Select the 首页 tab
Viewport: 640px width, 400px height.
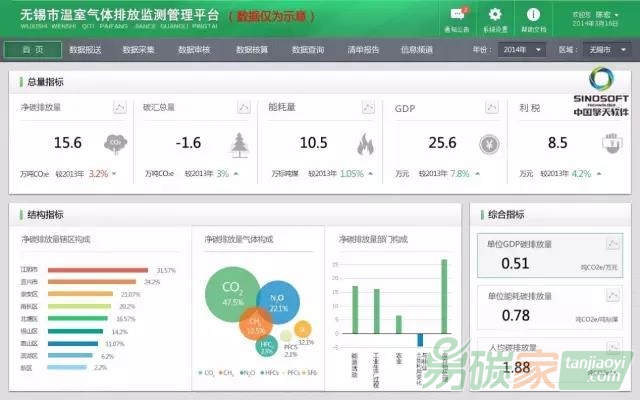[x=31, y=49]
